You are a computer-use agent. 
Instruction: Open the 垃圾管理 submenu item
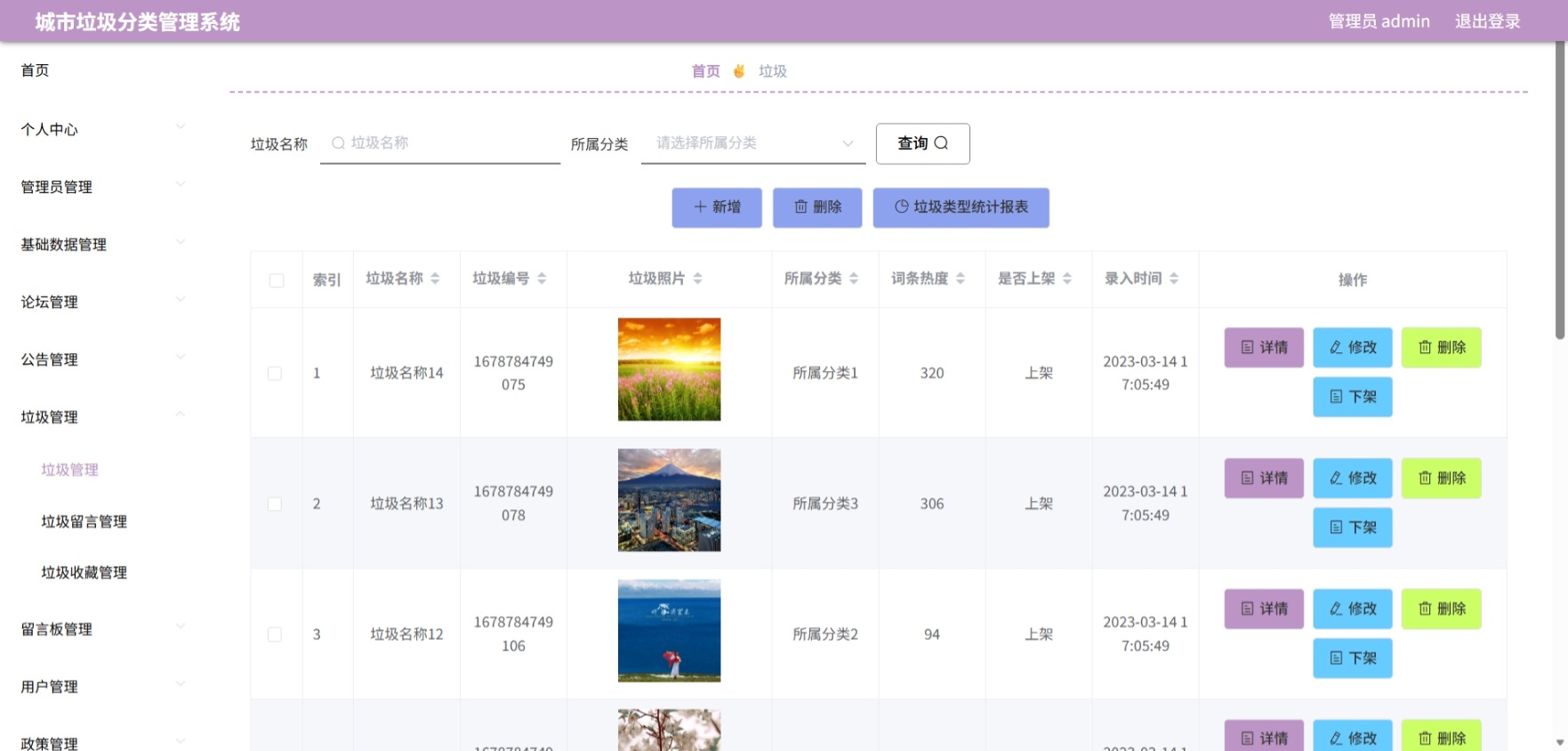pos(70,470)
